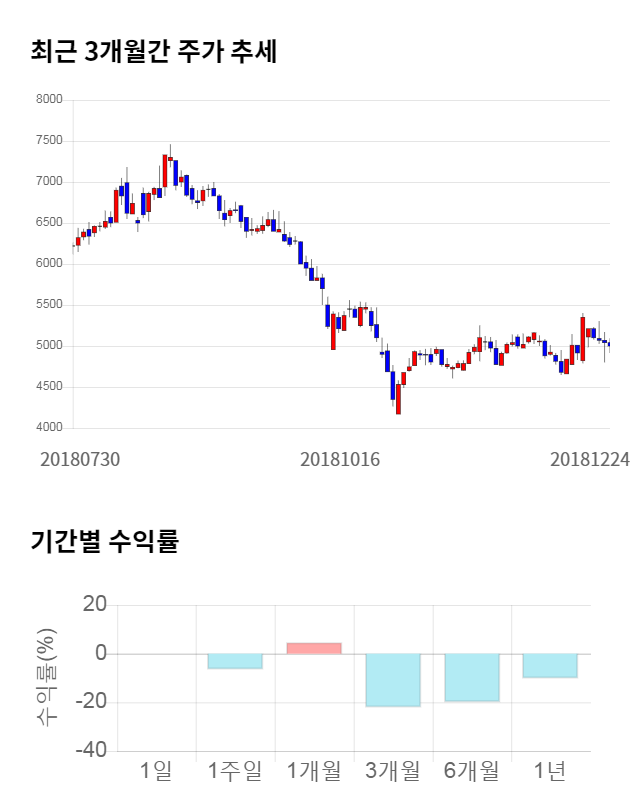Select the 6개월 return bar
This screenshot has width=640, height=810.
(x=472, y=677)
